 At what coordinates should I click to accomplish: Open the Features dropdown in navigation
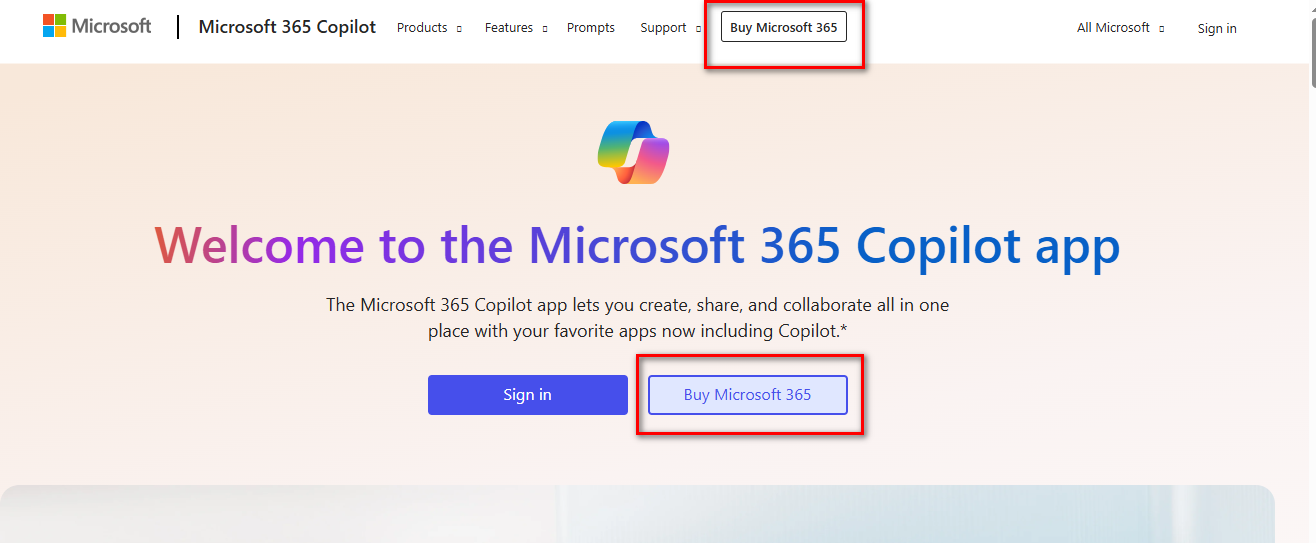pyautogui.click(x=516, y=28)
